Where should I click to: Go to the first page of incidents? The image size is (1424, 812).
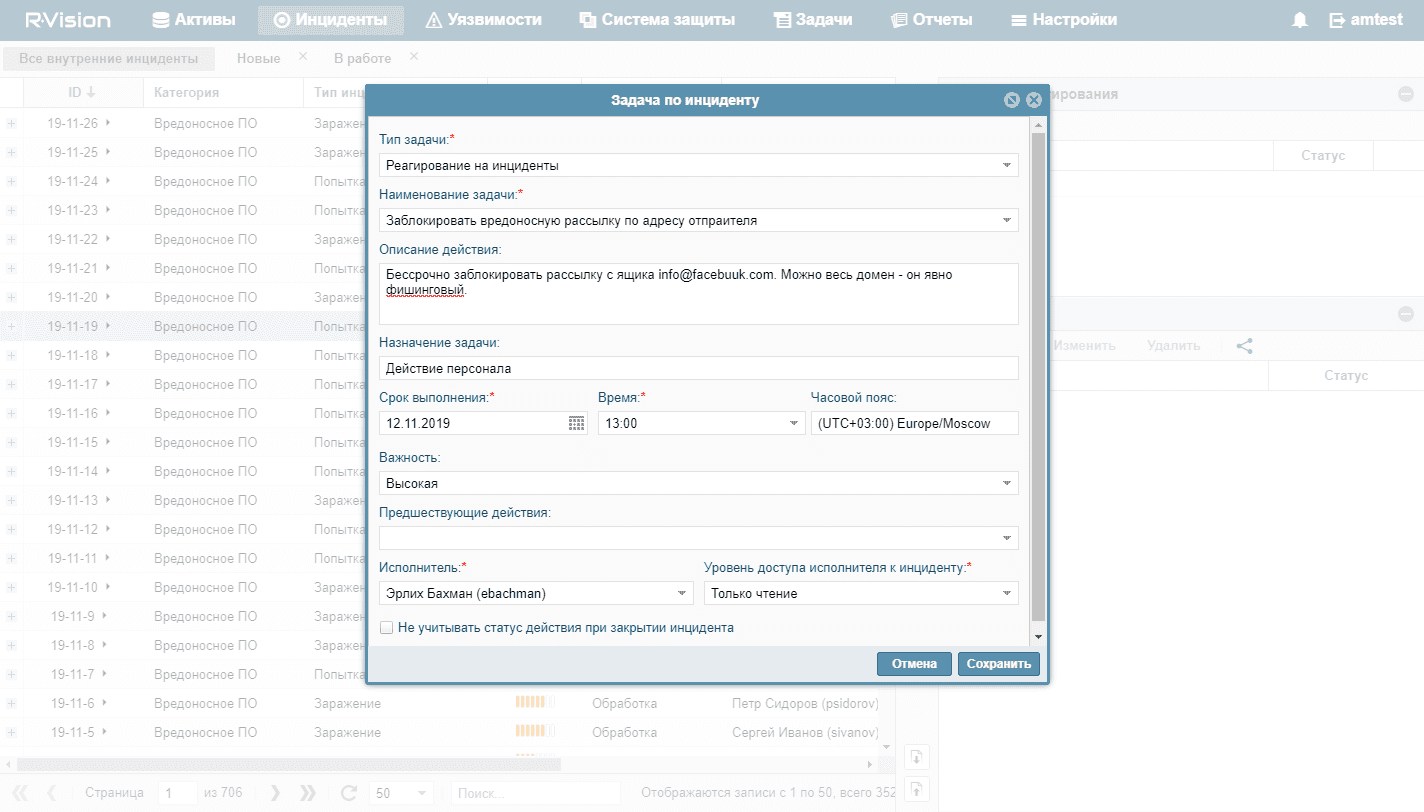tap(20, 793)
